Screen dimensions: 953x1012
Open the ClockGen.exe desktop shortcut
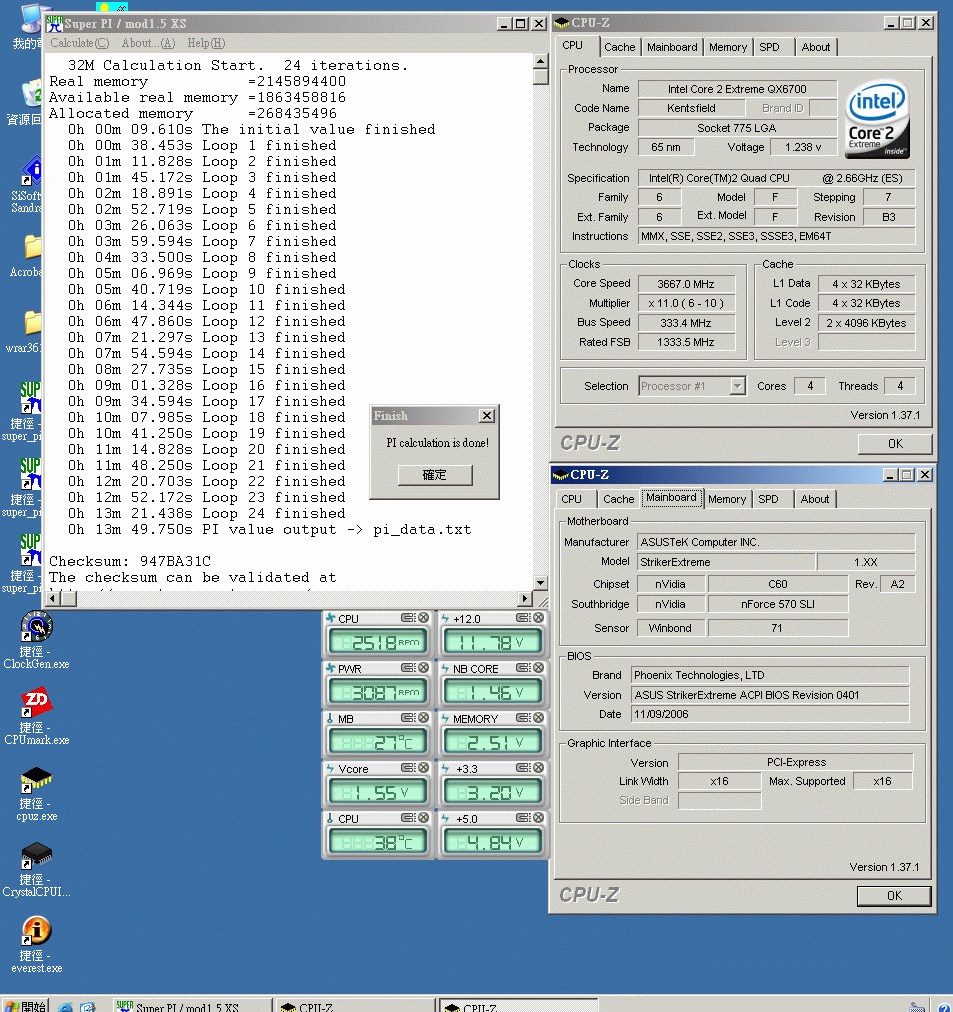(x=37, y=639)
